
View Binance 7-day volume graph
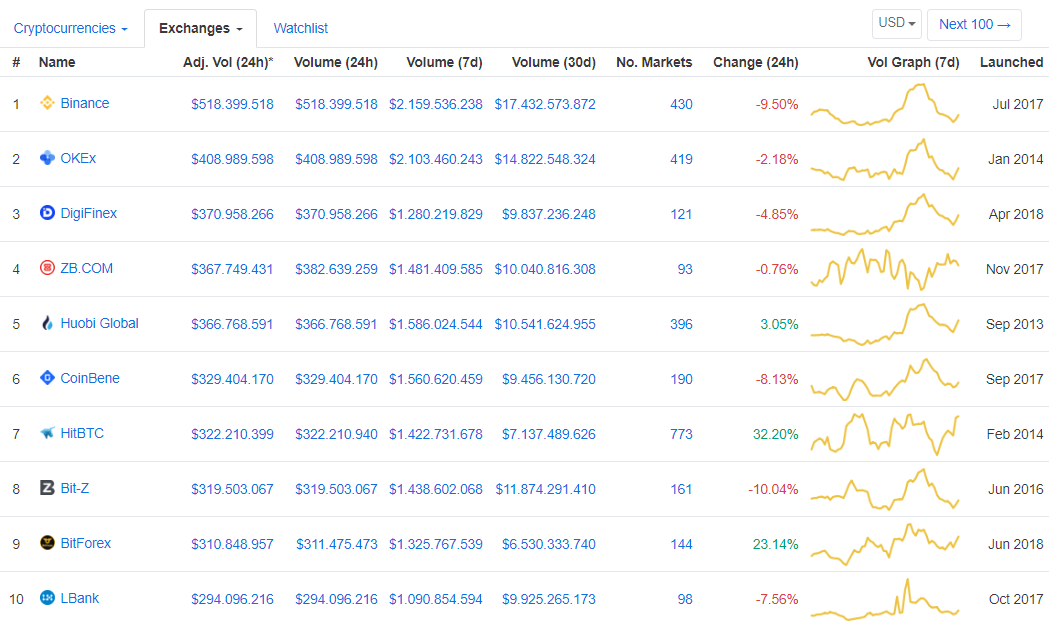(885, 104)
